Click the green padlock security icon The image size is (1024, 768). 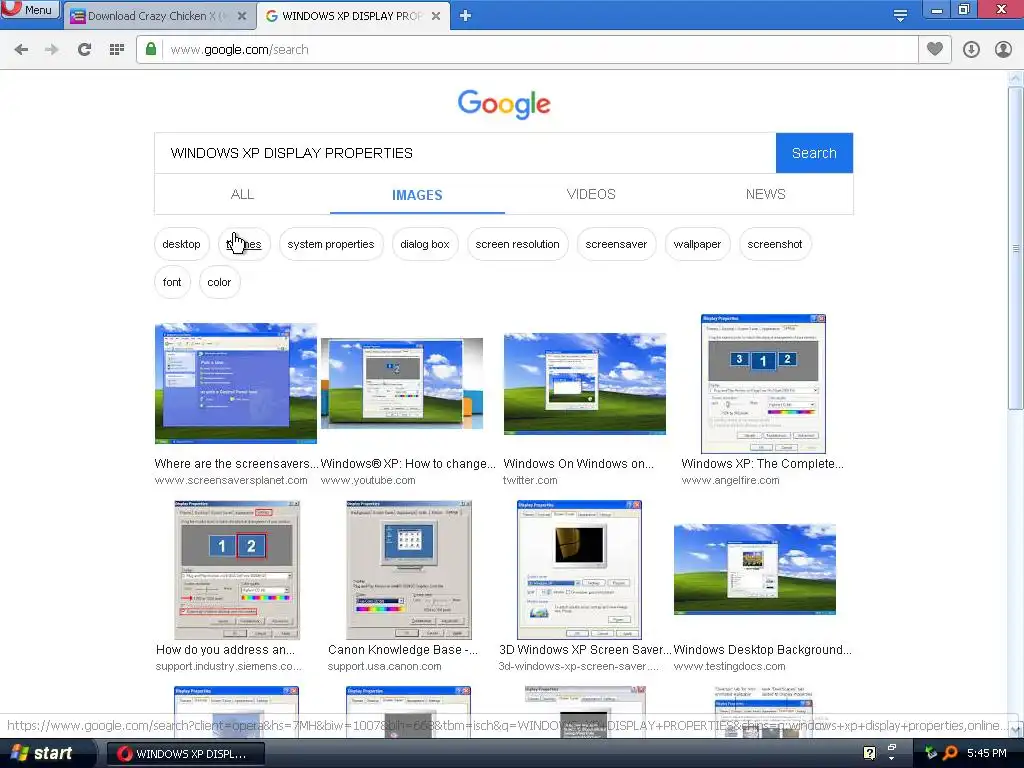[x=151, y=50]
